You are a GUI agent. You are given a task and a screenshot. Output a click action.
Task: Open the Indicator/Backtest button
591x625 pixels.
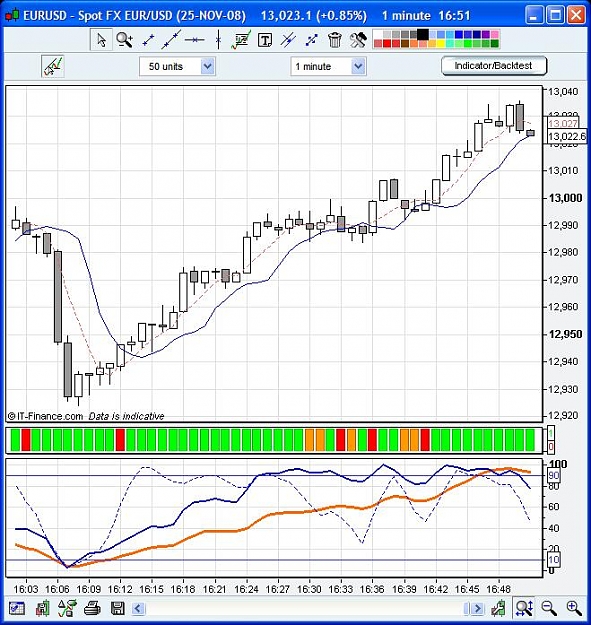[493, 66]
